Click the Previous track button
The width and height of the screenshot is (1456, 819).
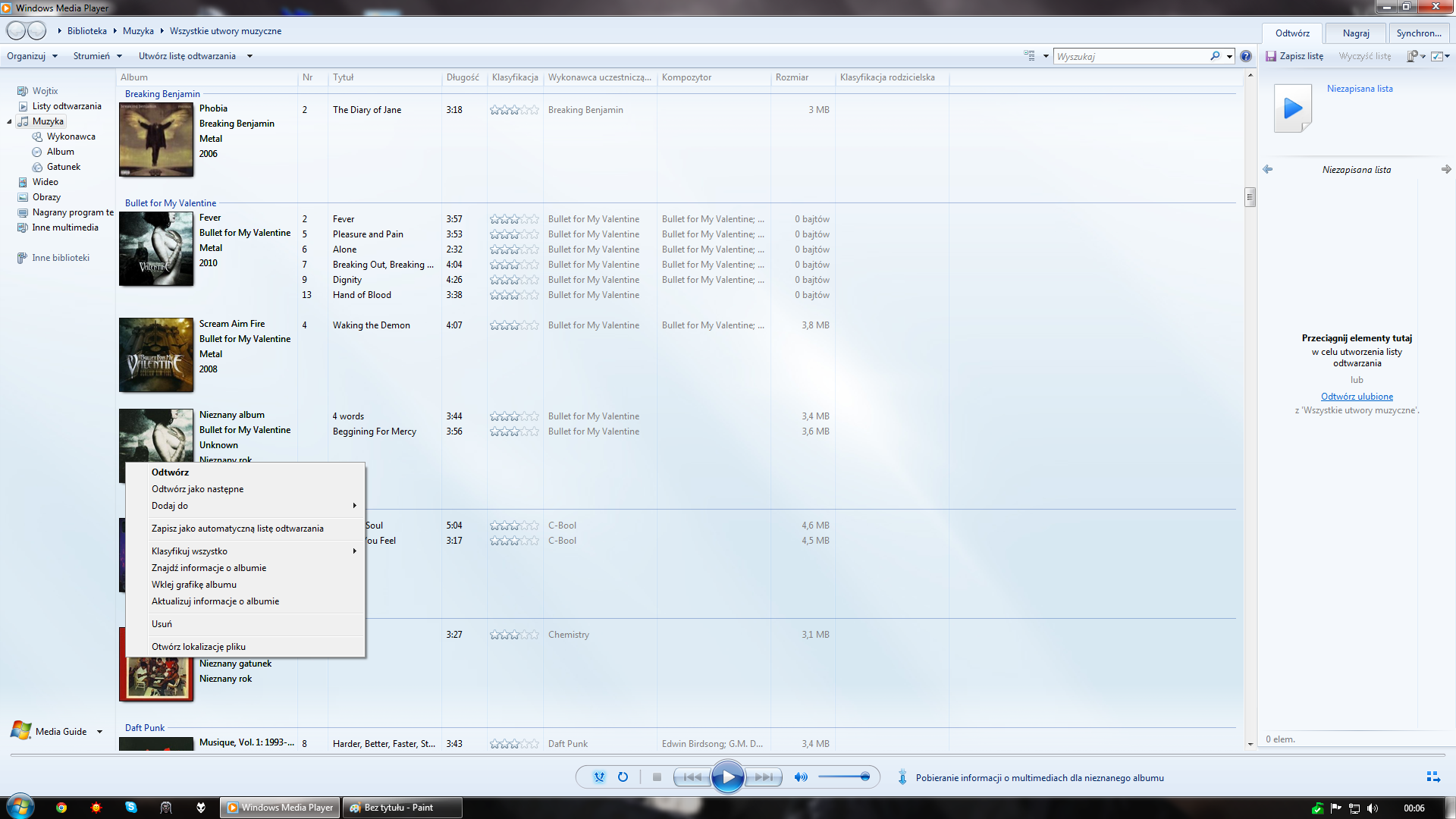(692, 777)
